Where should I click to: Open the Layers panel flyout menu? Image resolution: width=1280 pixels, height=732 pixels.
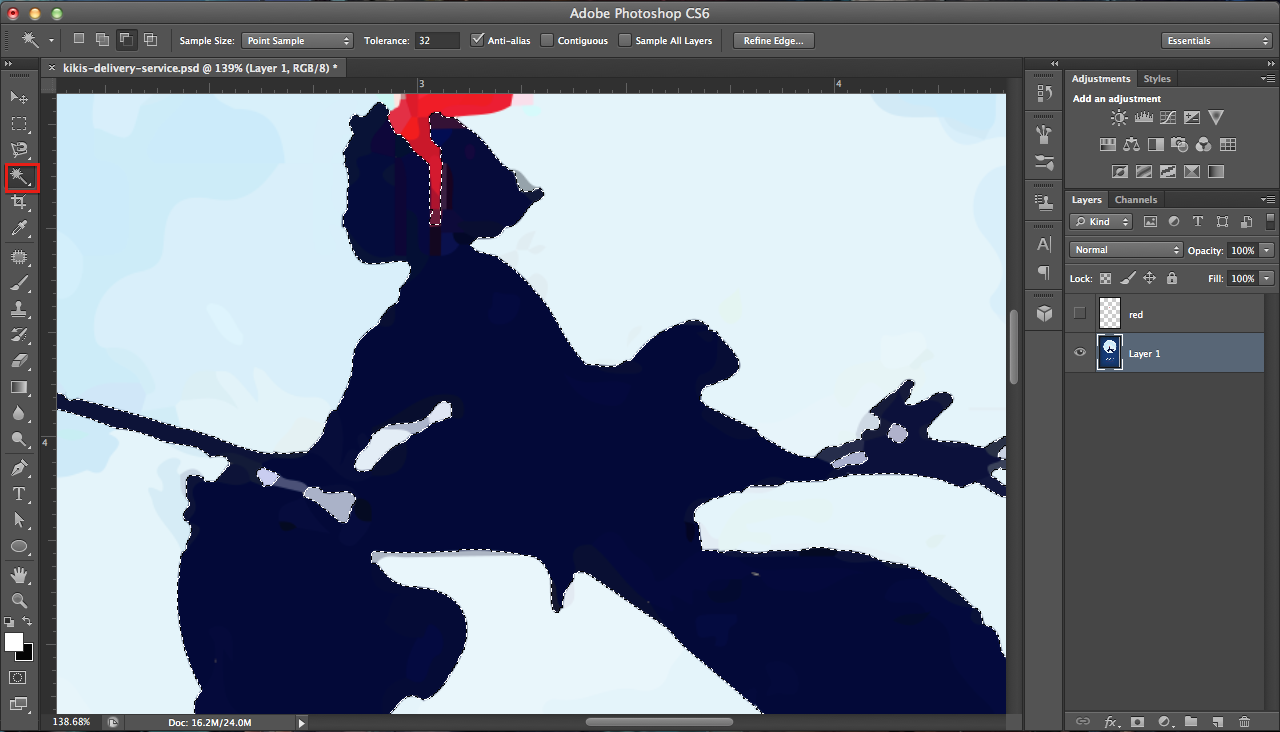pyautogui.click(x=1268, y=199)
